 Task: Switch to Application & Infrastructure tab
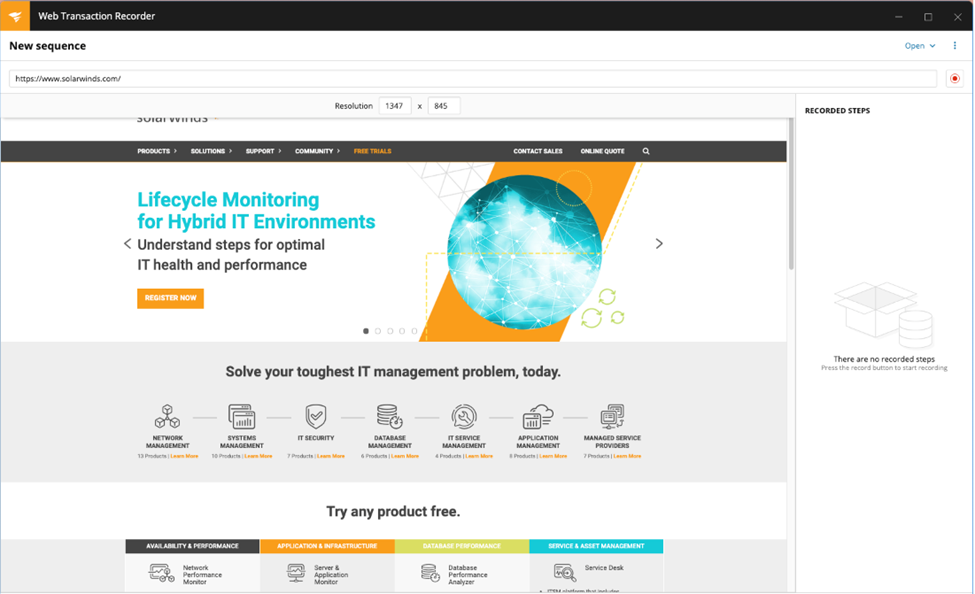[x=327, y=546]
